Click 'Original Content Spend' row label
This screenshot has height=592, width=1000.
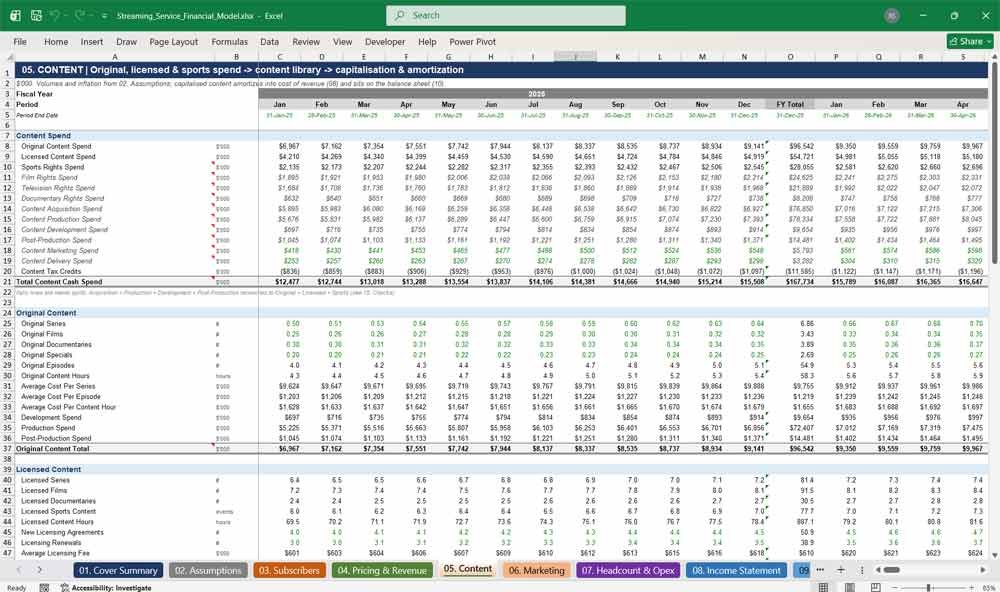(56, 146)
